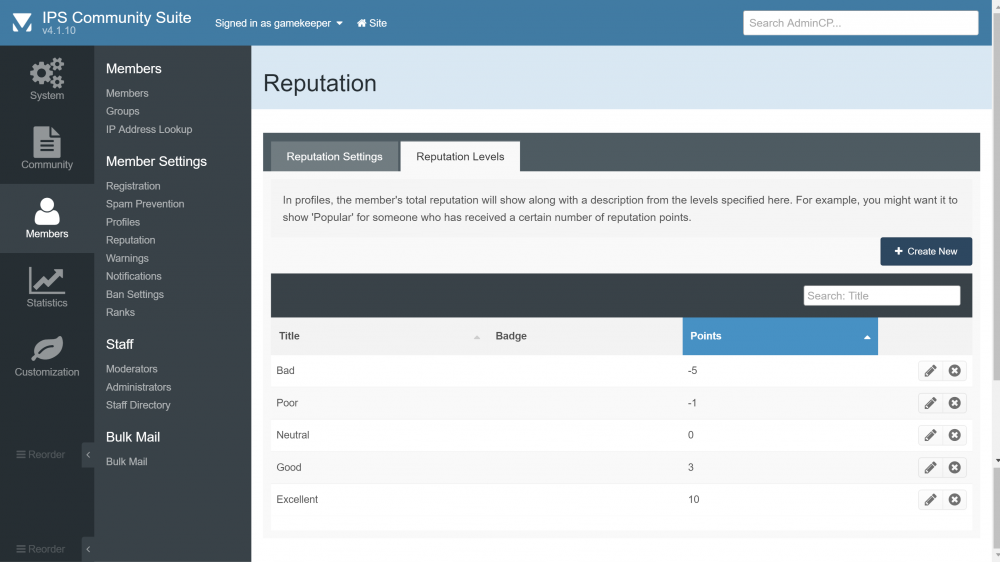The image size is (1000, 562).
Task: Sort table by Title column
Action: (379, 336)
